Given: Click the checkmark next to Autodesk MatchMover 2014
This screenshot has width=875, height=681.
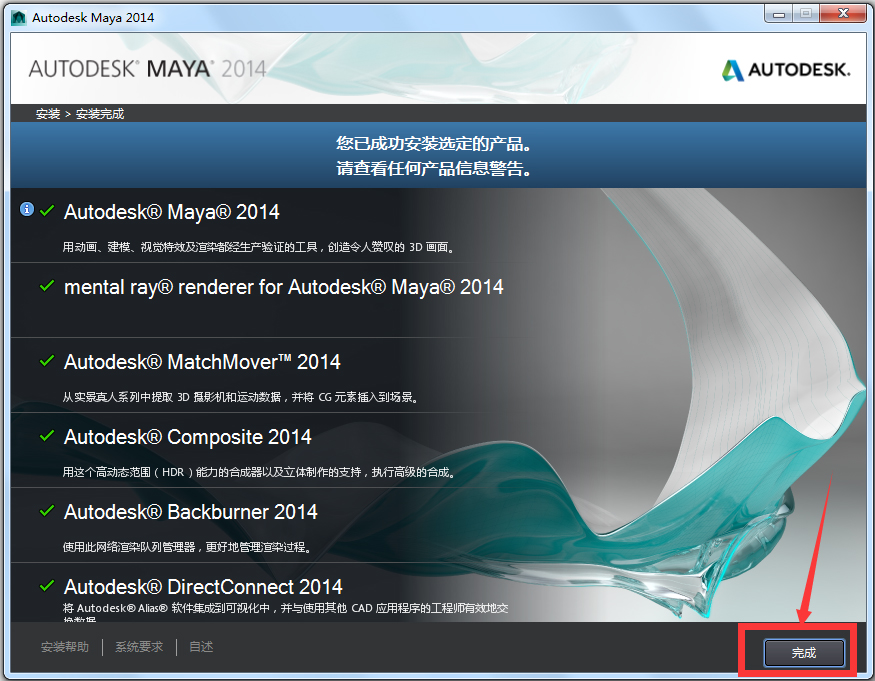Looking at the screenshot, I should click(x=46, y=361).
